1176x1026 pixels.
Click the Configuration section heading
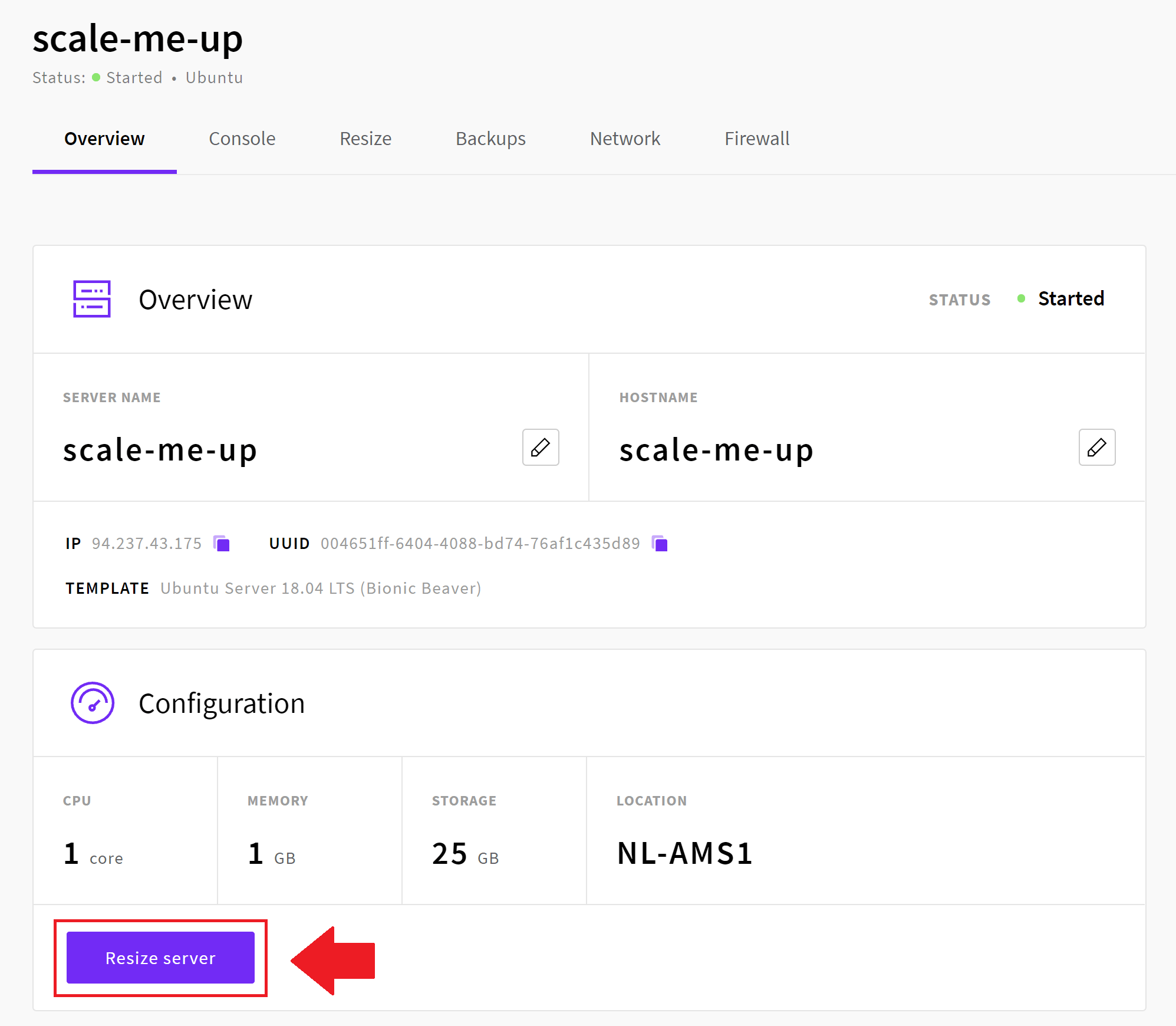(x=222, y=703)
